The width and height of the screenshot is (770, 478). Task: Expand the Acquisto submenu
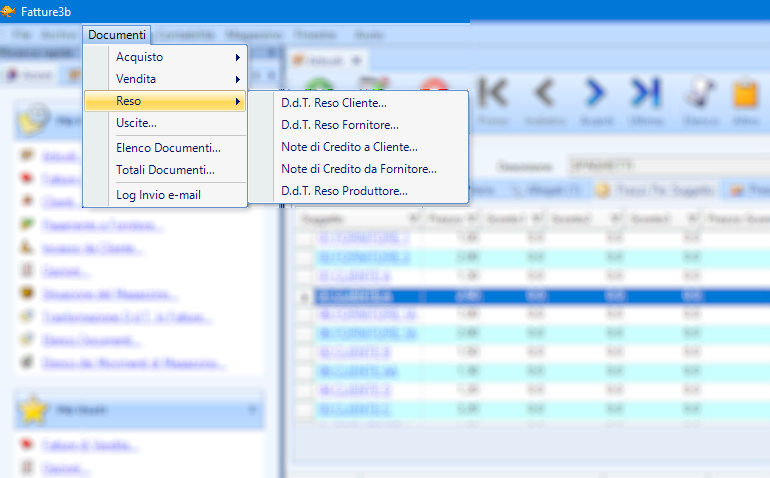pos(139,57)
